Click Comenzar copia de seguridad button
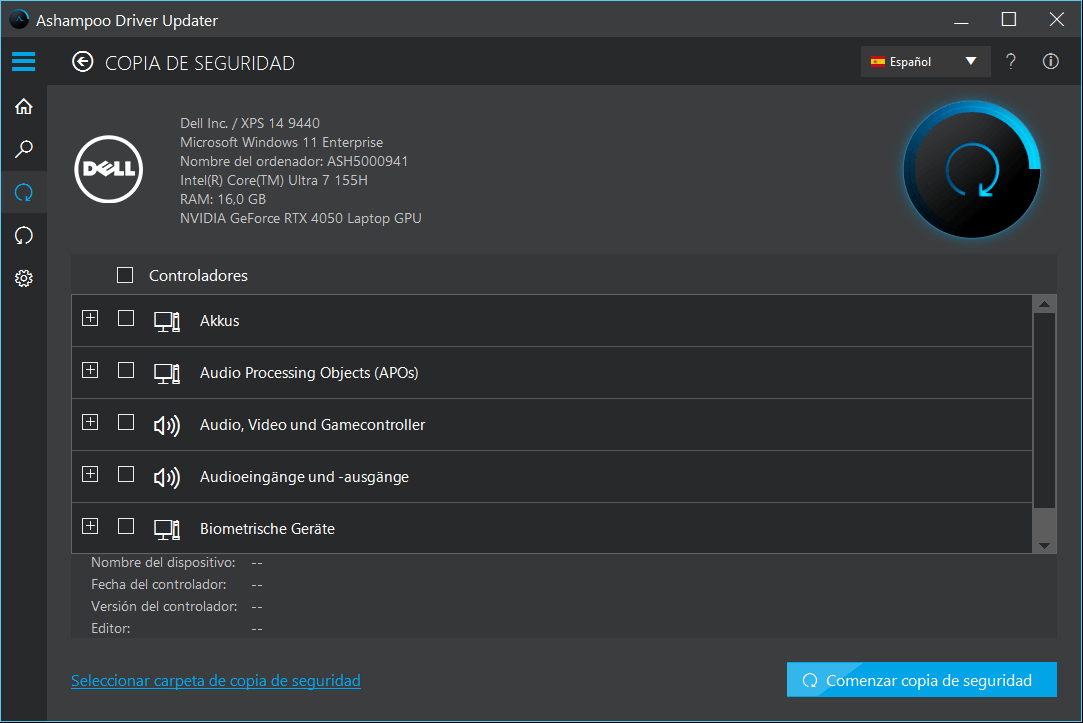The width and height of the screenshot is (1083, 723). point(921,680)
